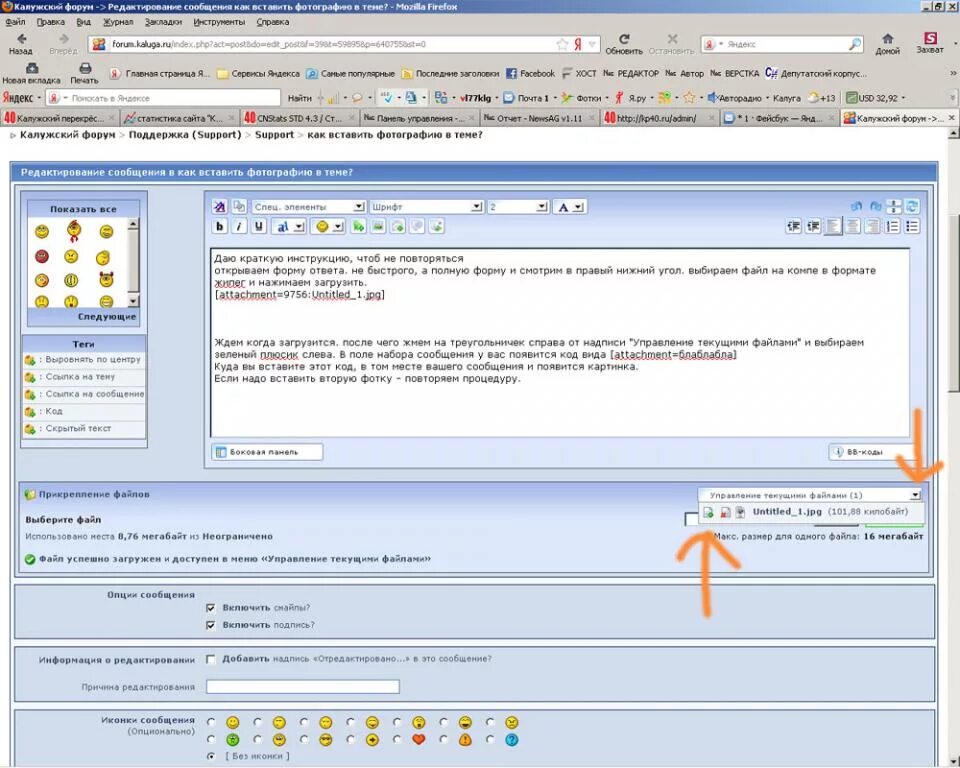Toggle italic formatting in the editor

[239, 227]
